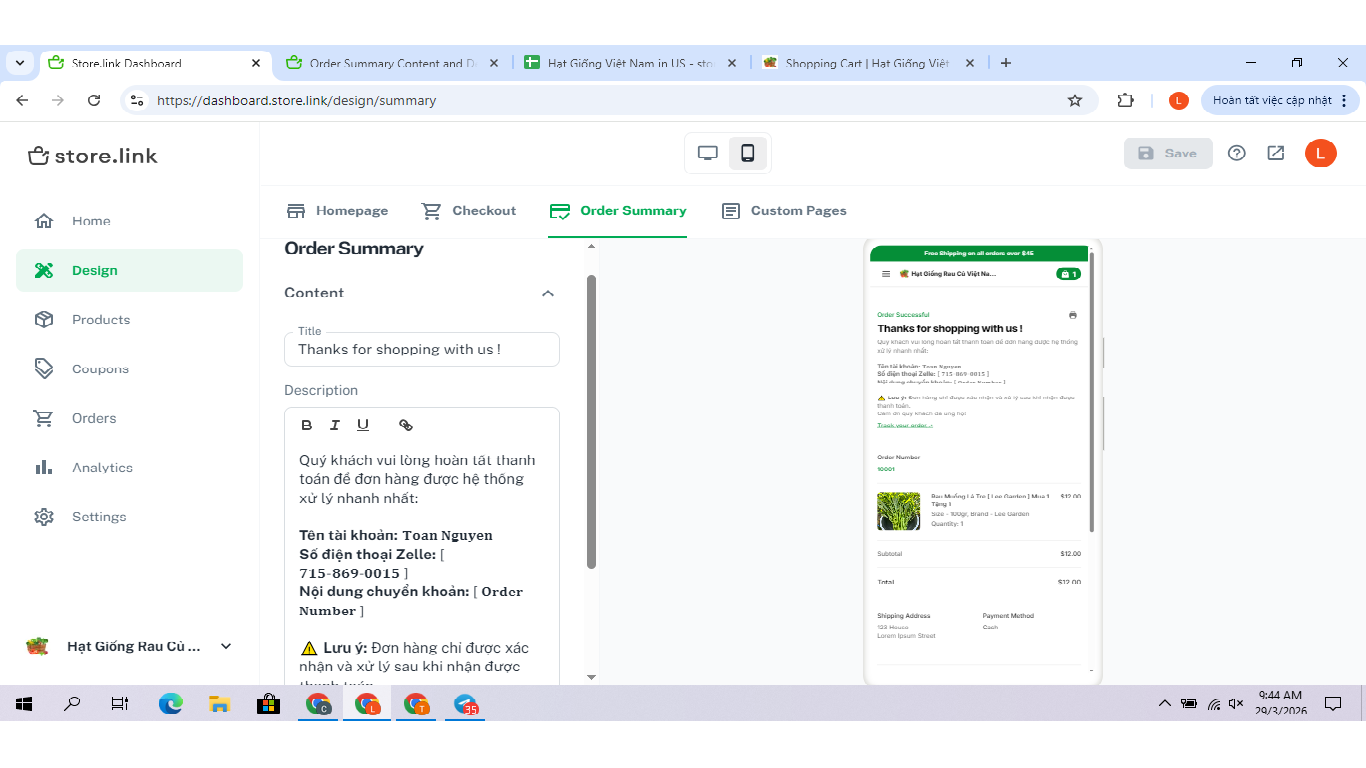Image resolution: width=1366 pixels, height=768 pixels.
Task: Go to Products in the sidebar
Action: point(101,320)
